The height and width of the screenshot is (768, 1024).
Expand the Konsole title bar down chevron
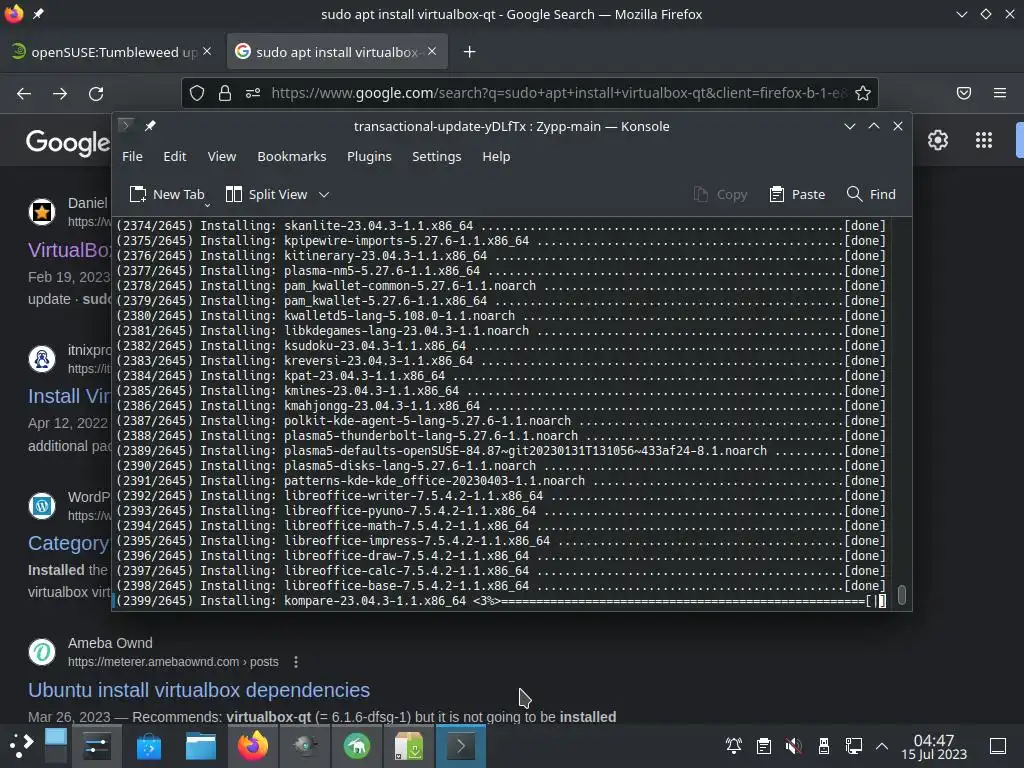(849, 126)
